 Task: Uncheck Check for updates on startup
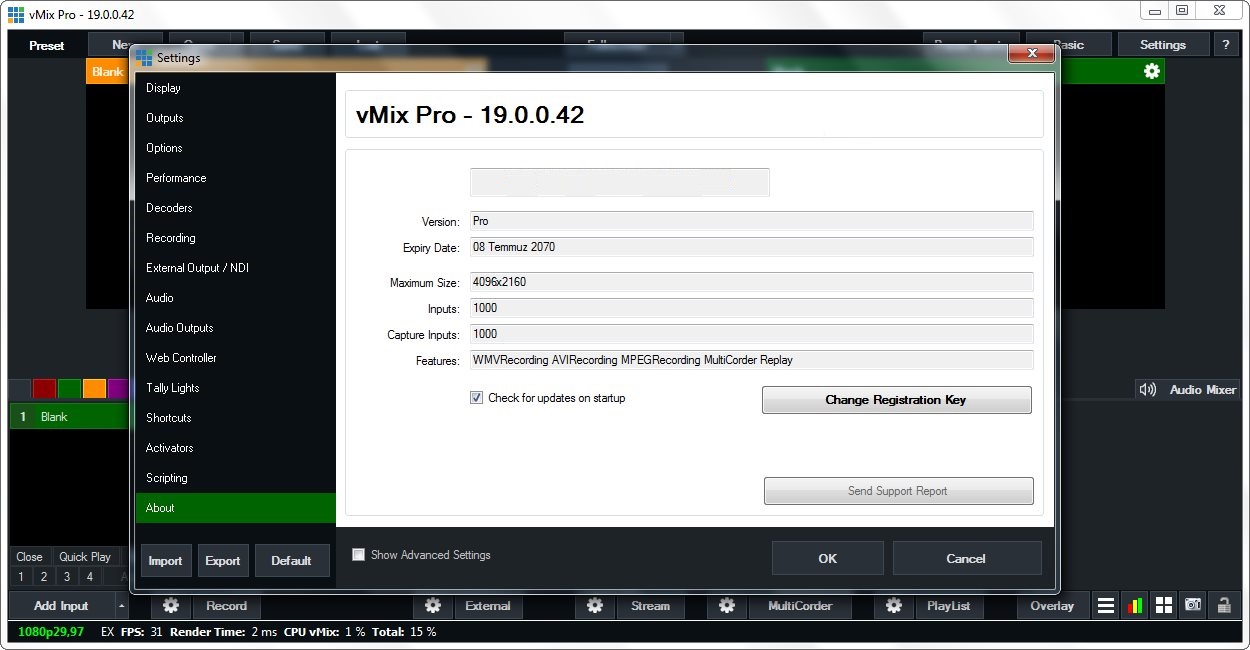(476, 398)
